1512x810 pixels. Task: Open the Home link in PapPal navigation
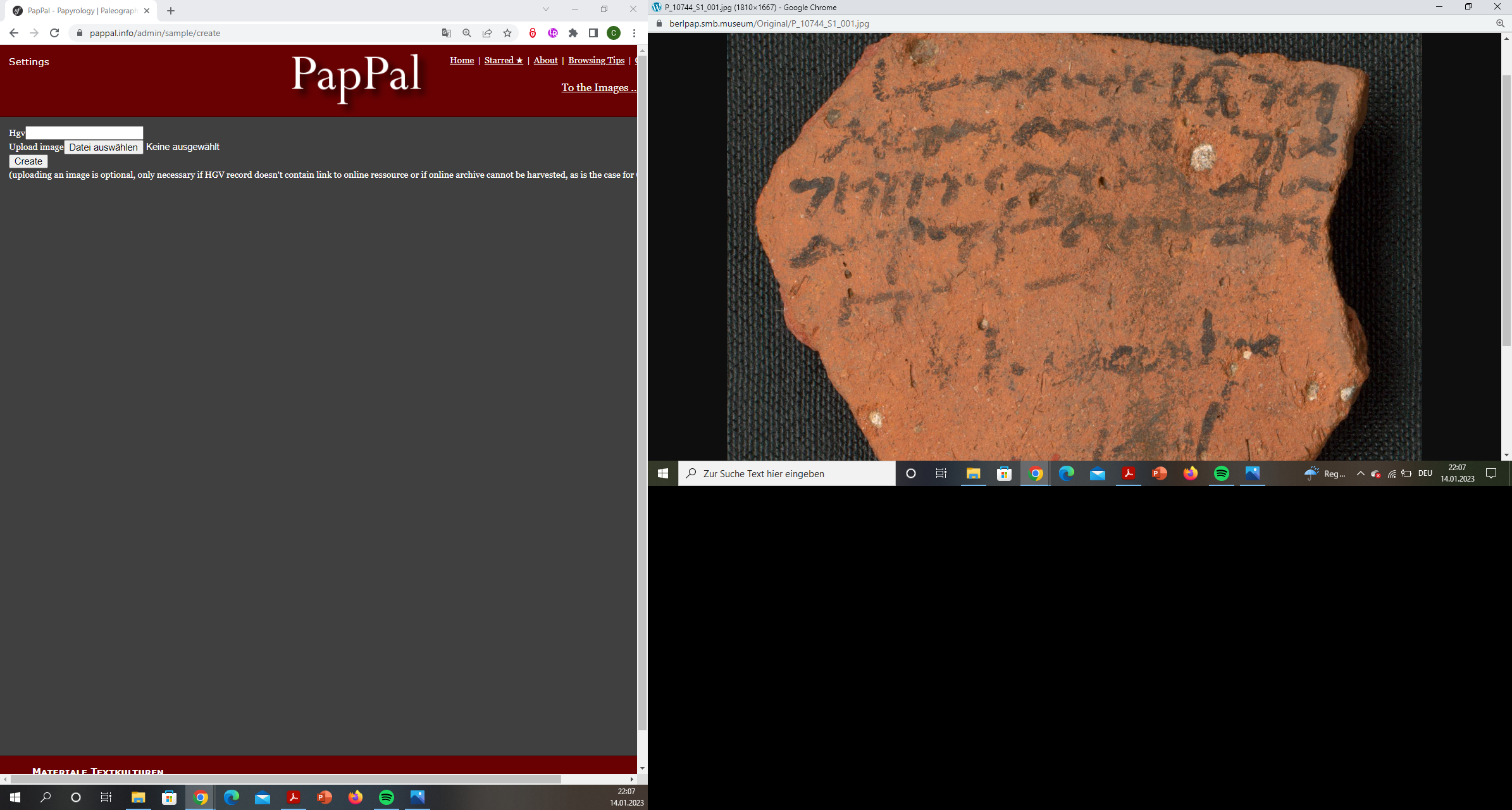(462, 60)
